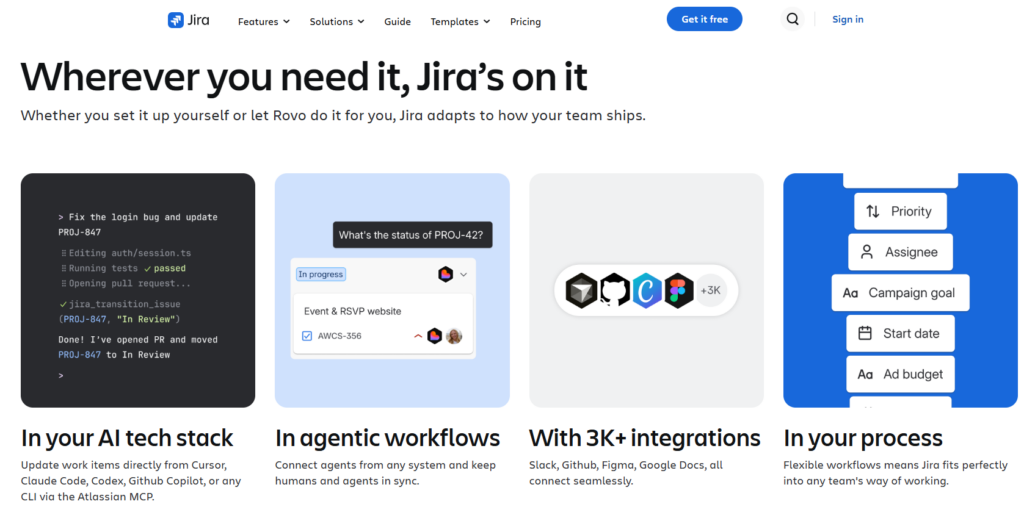1024x515 pixels.
Task: Click the Rovo agent icon beside In progress
Action: 445,274
